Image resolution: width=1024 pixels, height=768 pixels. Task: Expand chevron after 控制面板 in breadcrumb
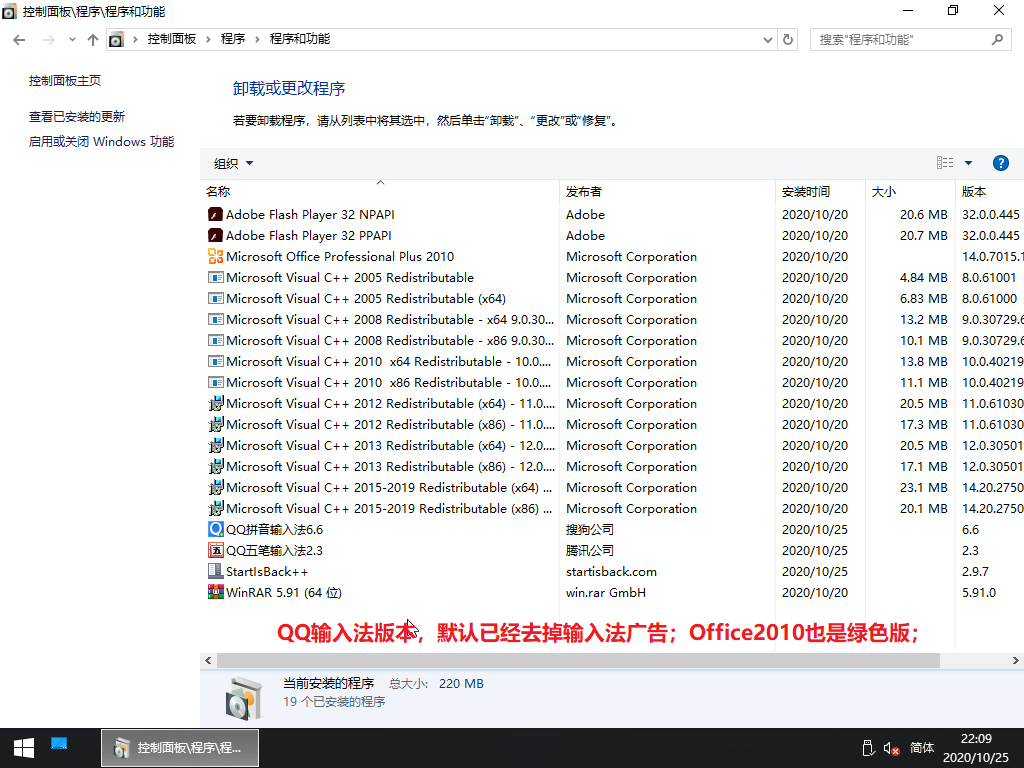pyautogui.click(x=208, y=40)
